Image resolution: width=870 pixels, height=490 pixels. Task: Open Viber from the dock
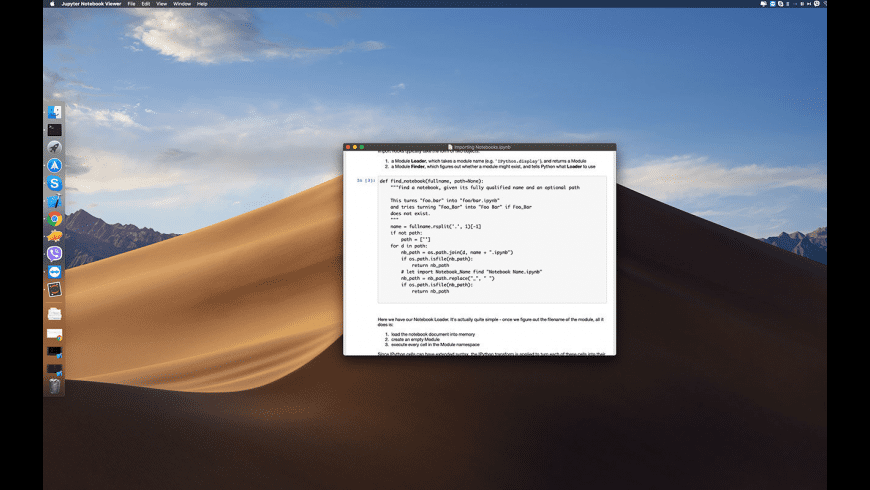[55, 254]
